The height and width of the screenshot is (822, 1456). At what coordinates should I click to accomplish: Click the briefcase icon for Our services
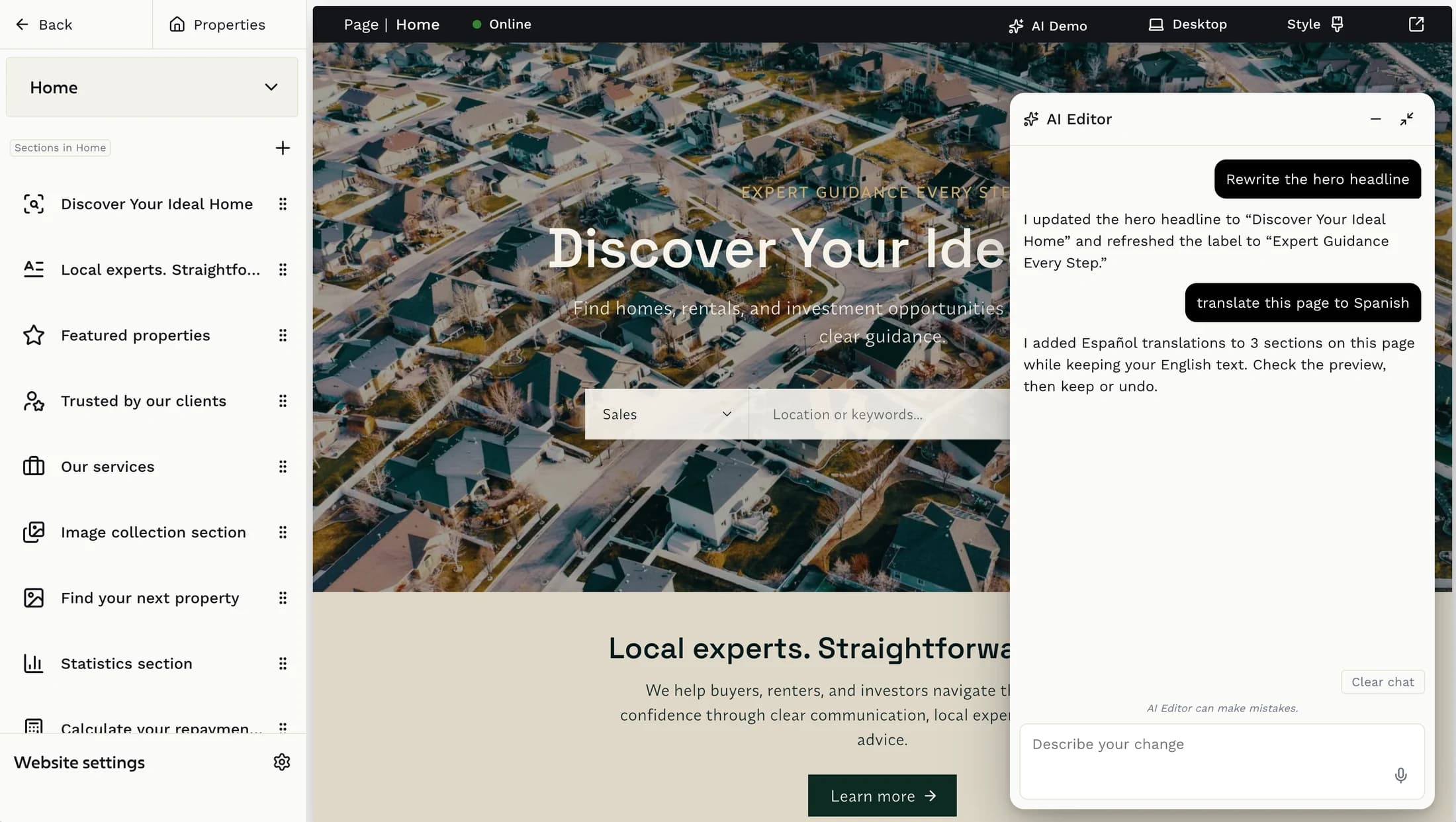(x=34, y=467)
